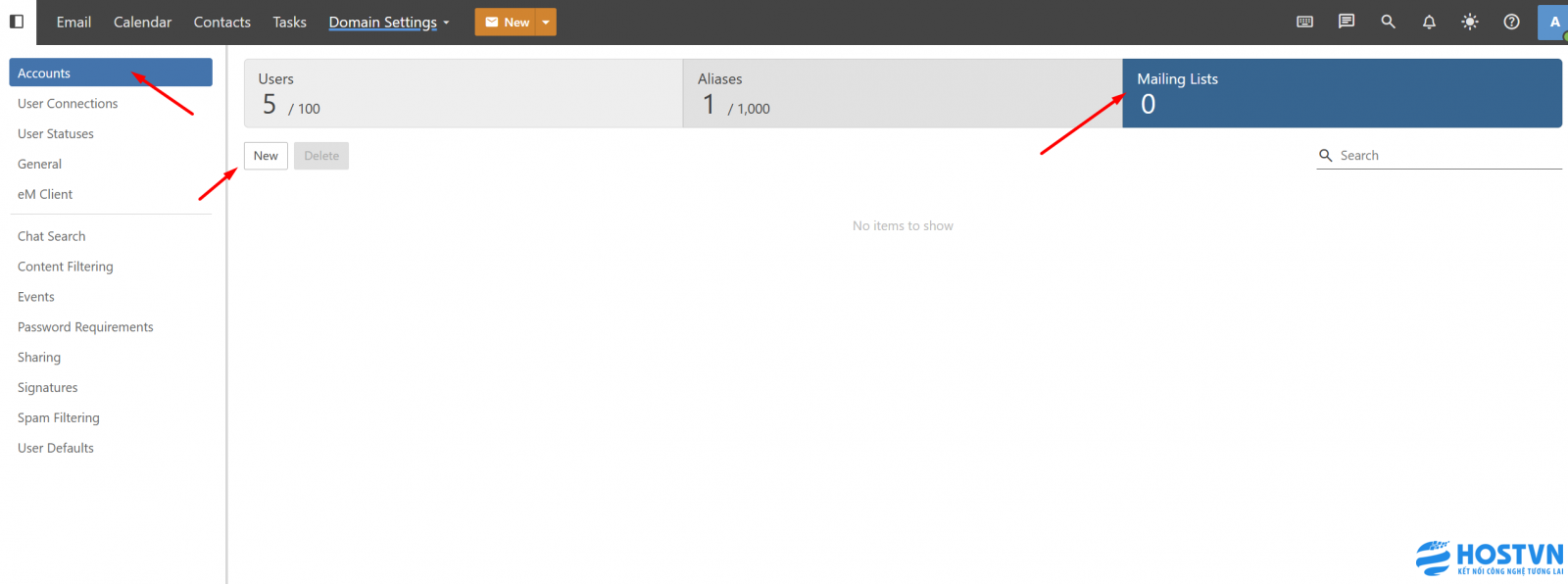Compose new email with orange New button

(x=507, y=22)
